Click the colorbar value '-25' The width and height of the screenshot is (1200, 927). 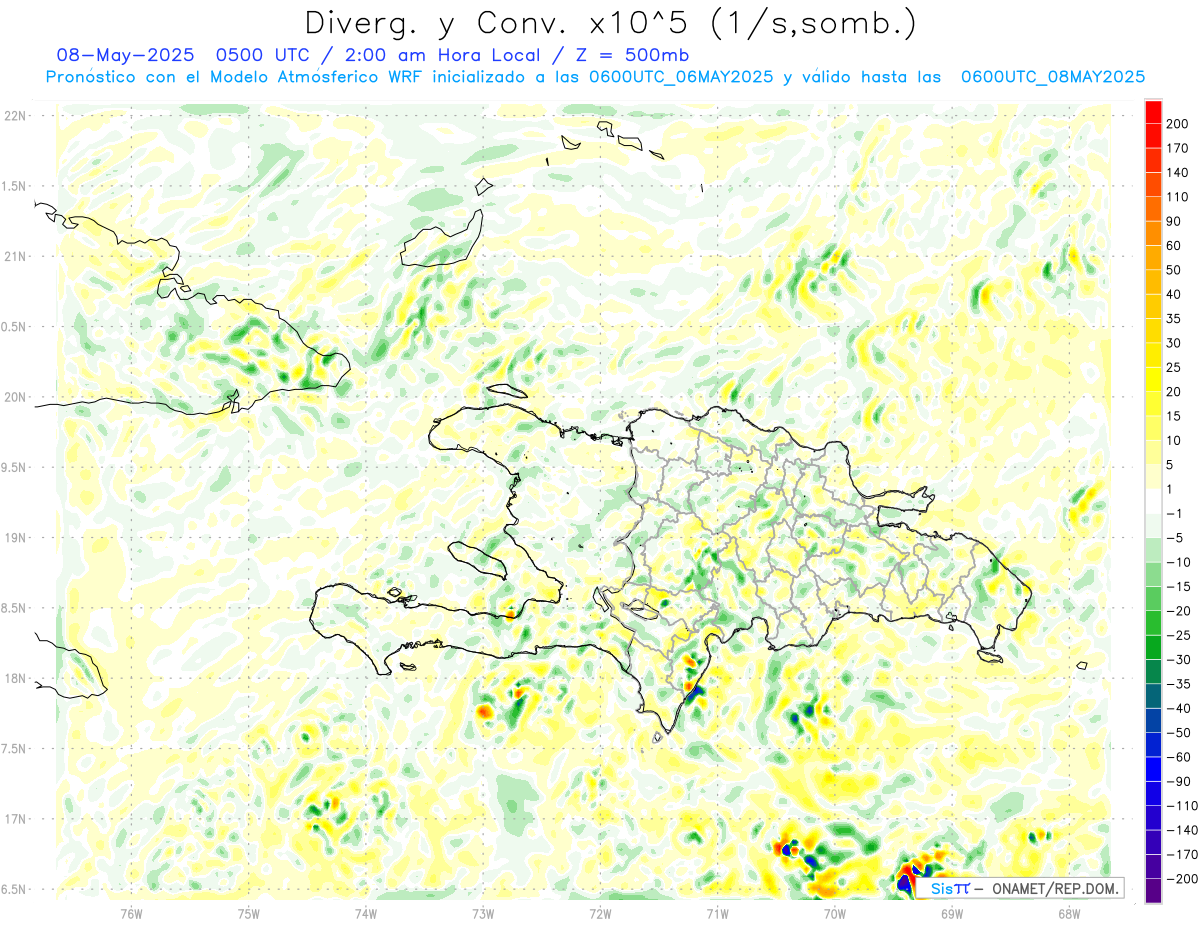tap(1178, 635)
